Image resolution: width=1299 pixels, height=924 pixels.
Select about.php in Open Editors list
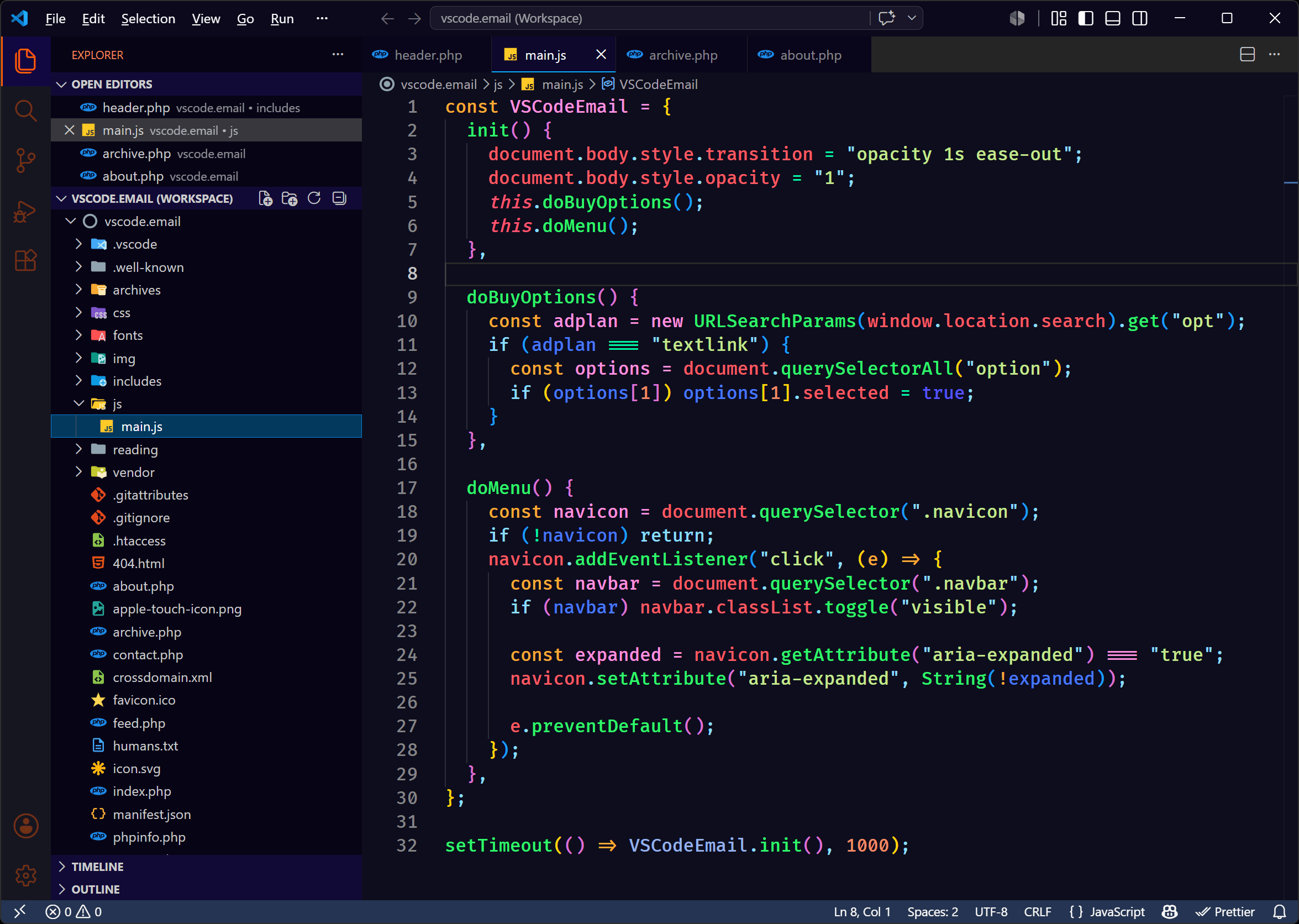pyautogui.click(x=207, y=176)
